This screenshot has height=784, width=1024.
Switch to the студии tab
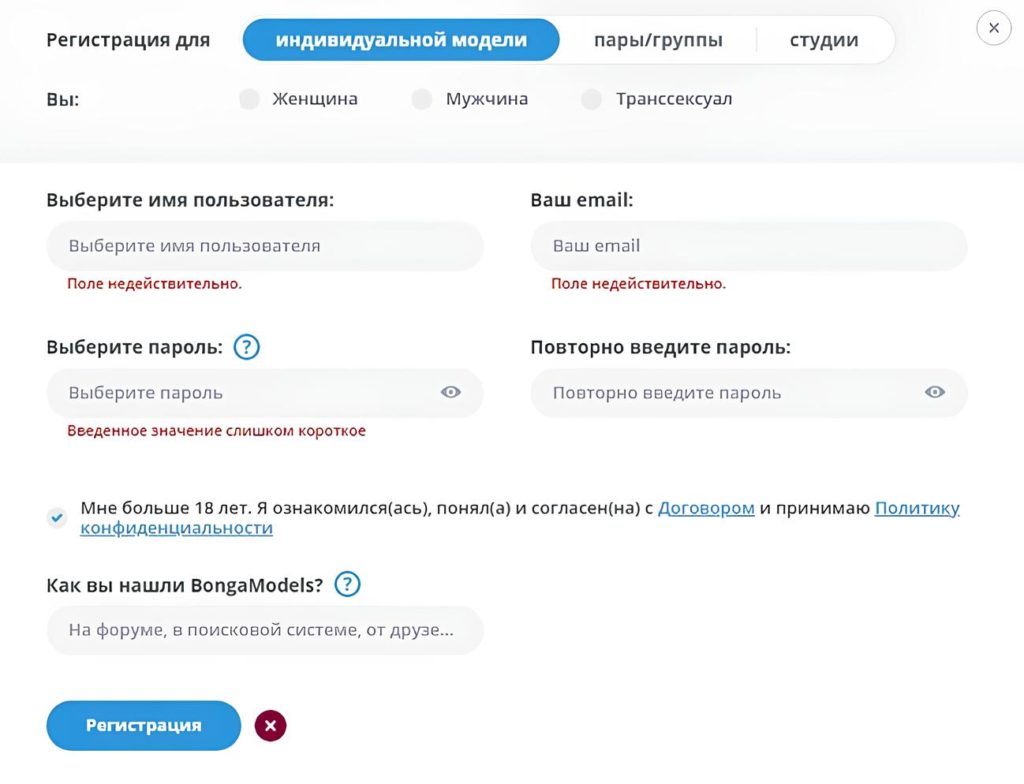coord(824,41)
